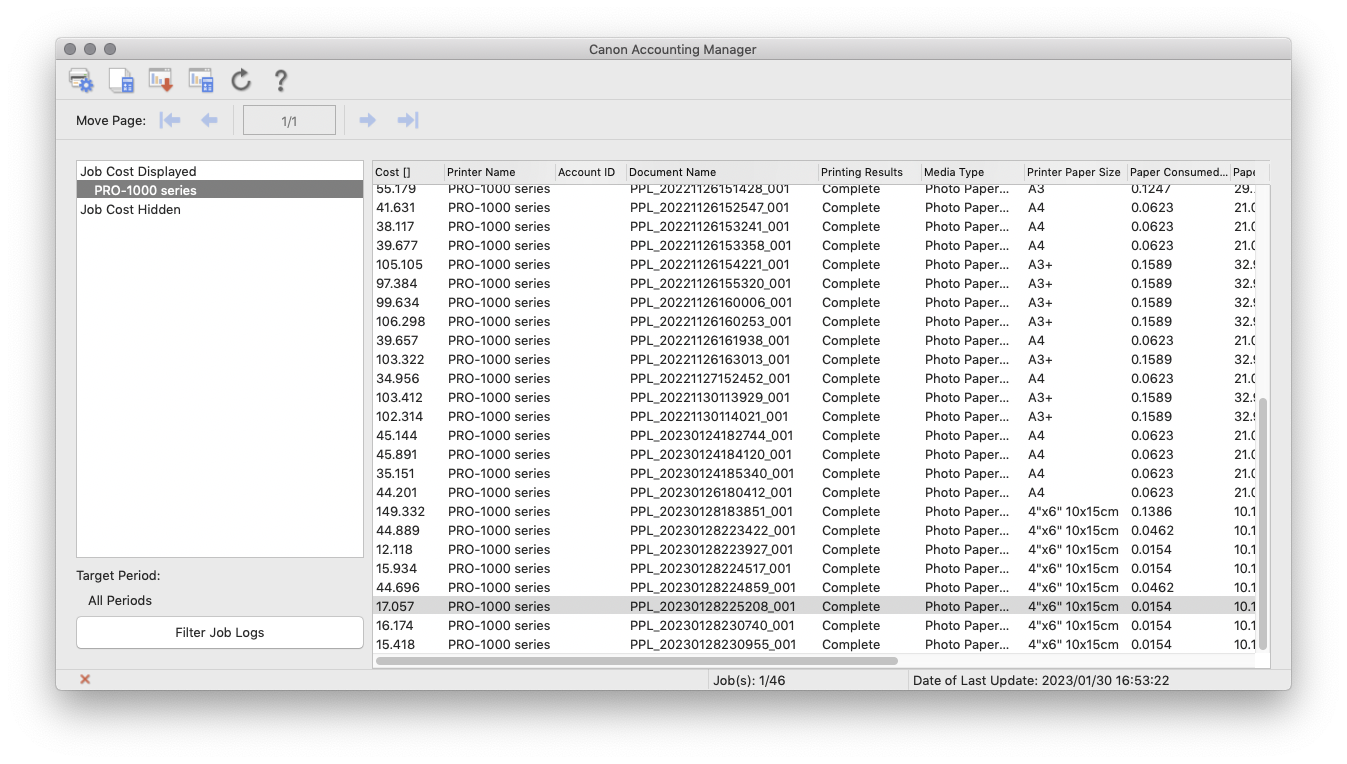Select PRO-1000 series printer in sidebar
This screenshot has height=764, width=1347.
(x=146, y=190)
